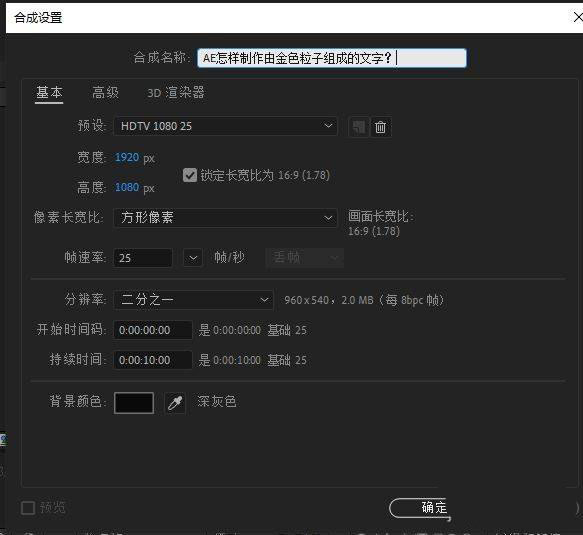
Task: Enable the 预览 checkbox
Action: pos(28,507)
